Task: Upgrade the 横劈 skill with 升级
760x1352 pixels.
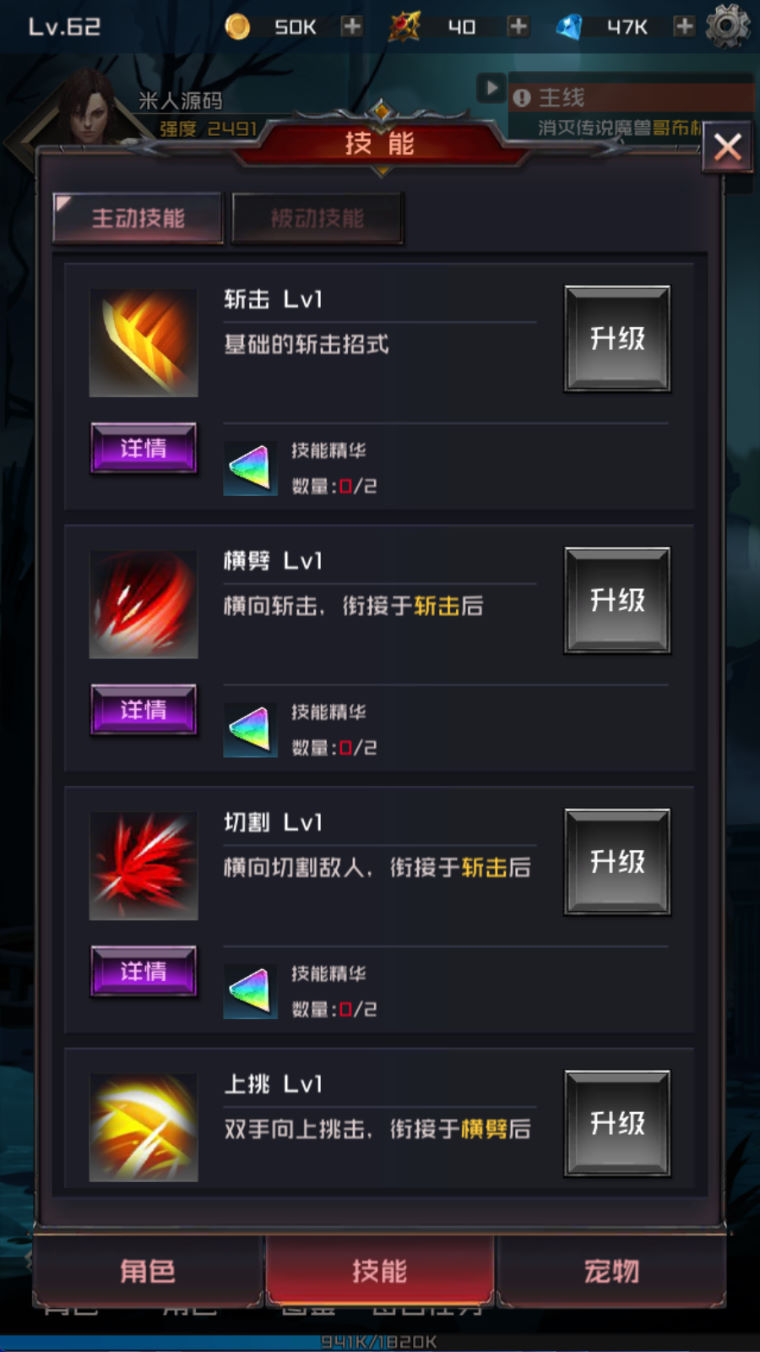Action: [617, 600]
